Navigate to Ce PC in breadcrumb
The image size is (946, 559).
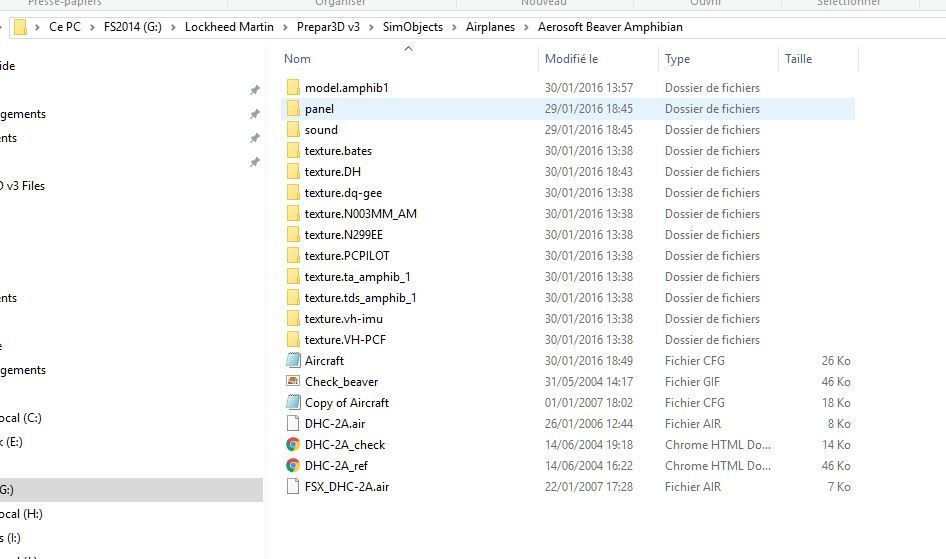65,27
